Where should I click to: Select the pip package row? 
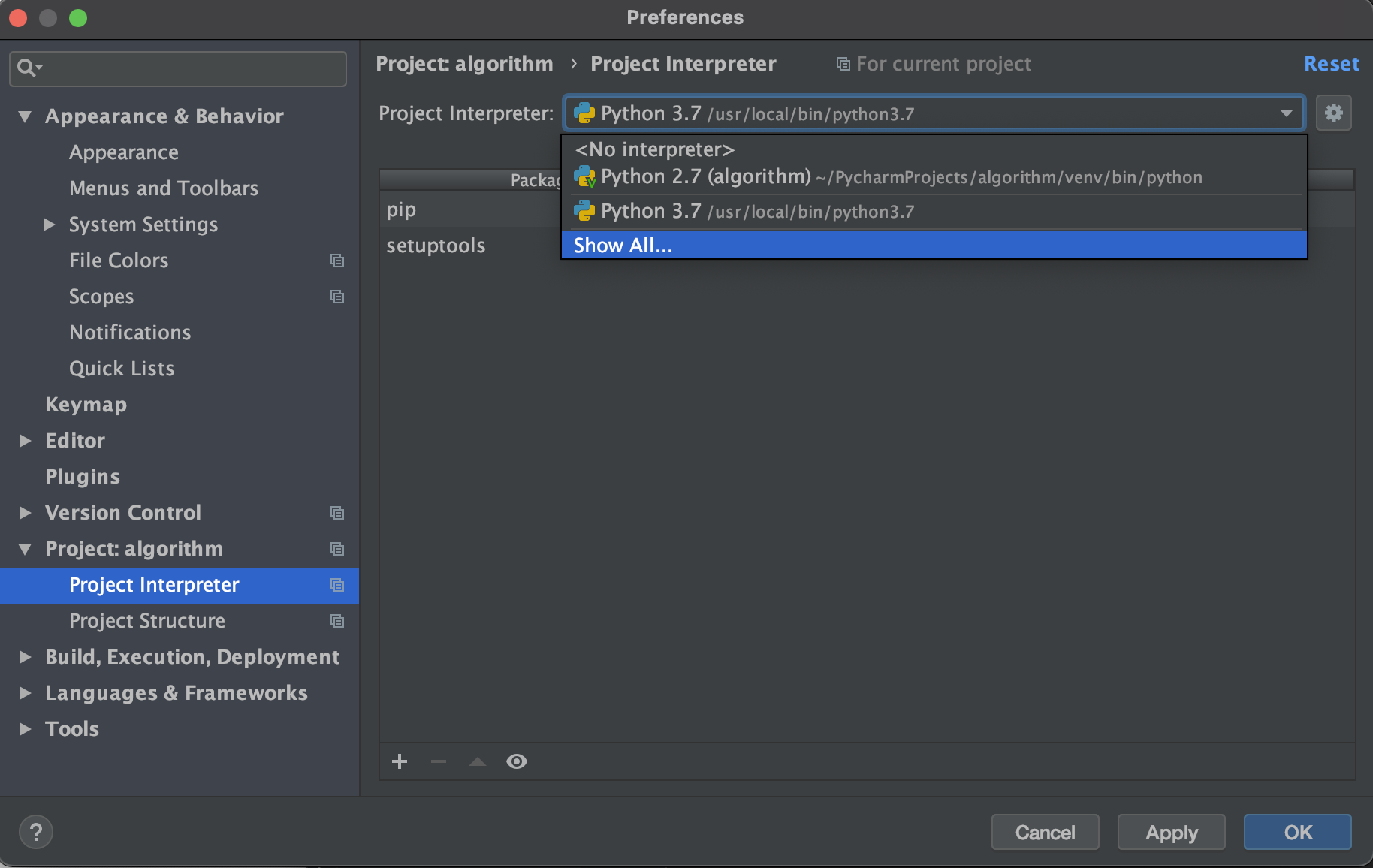coord(470,209)
